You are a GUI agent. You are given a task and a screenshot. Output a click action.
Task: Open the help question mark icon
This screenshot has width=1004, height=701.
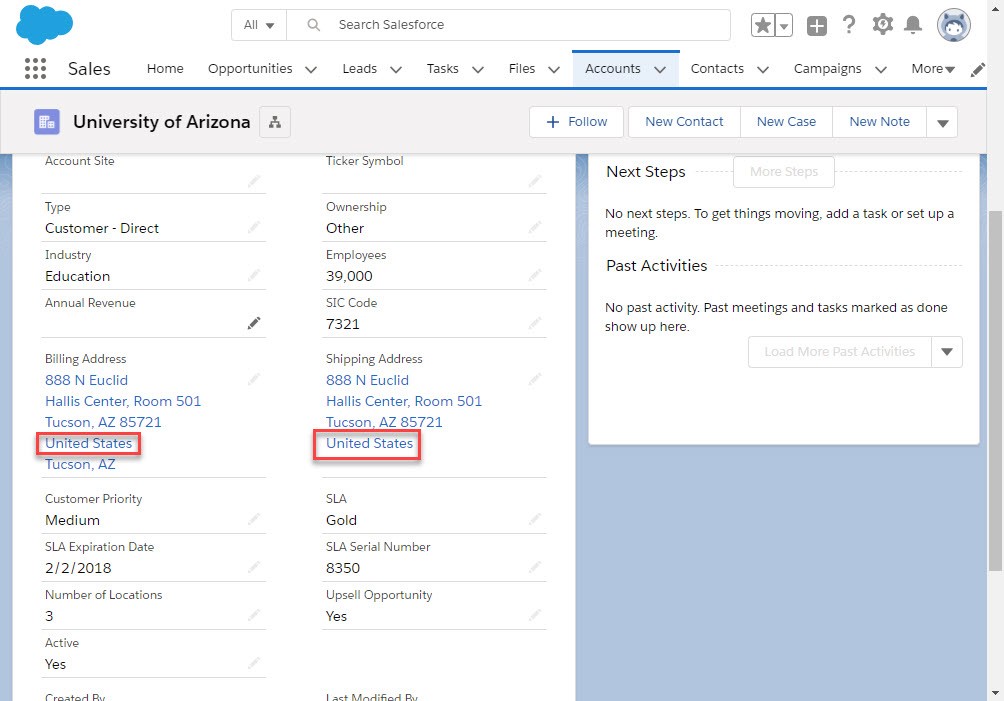pos(849,24)
